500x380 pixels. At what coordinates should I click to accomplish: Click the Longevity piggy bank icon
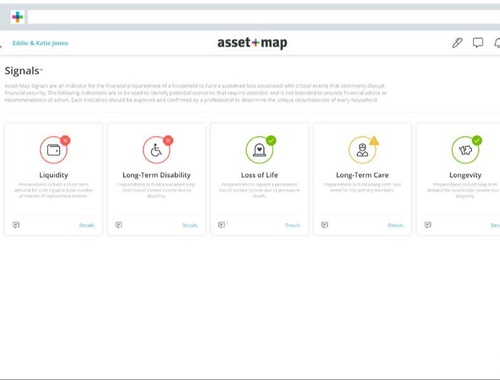(x=465, y=150)
